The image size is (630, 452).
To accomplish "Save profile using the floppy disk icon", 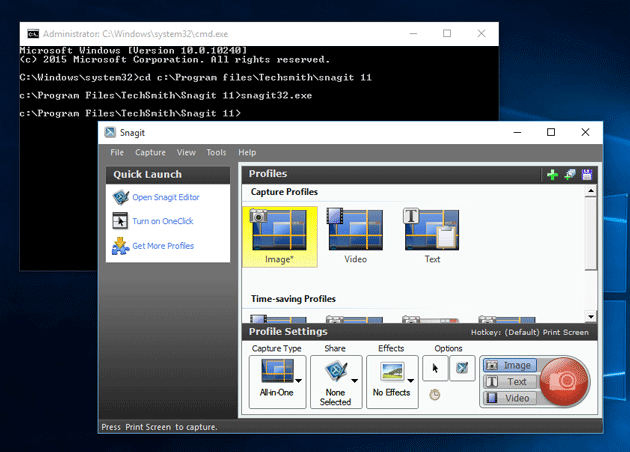I will click(587, 175).
